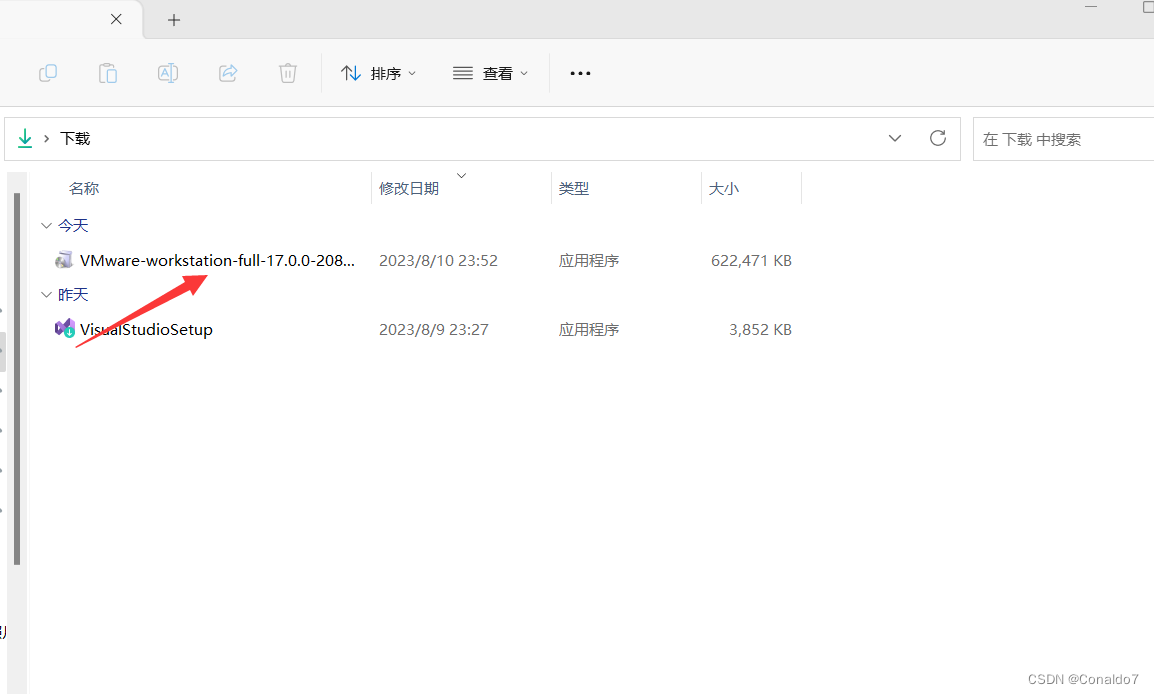This screenshot has height=694, width=1154.
Task: Click the 下载 breadcrumb in the address bar
Action: tap(75, 139)
